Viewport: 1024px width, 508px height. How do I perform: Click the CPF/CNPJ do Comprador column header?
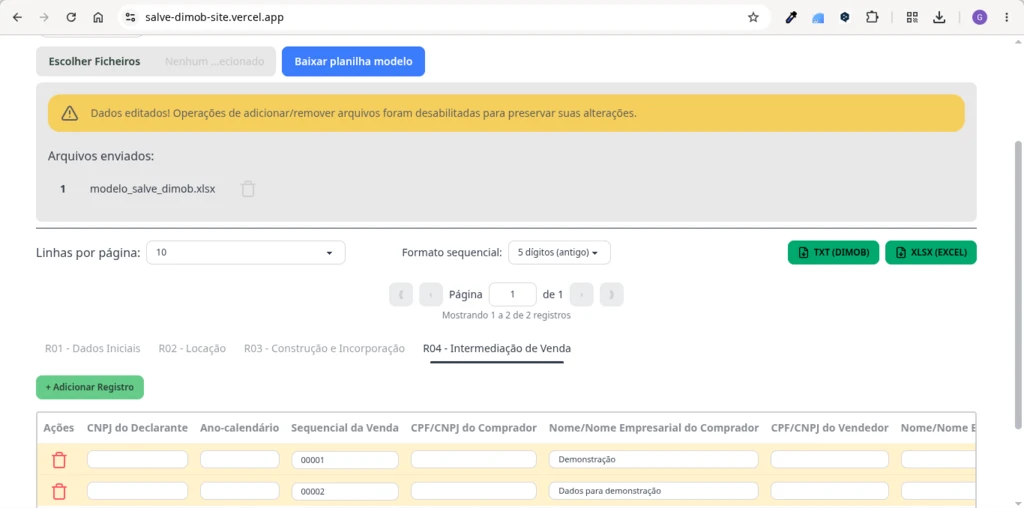pos(473,428)
